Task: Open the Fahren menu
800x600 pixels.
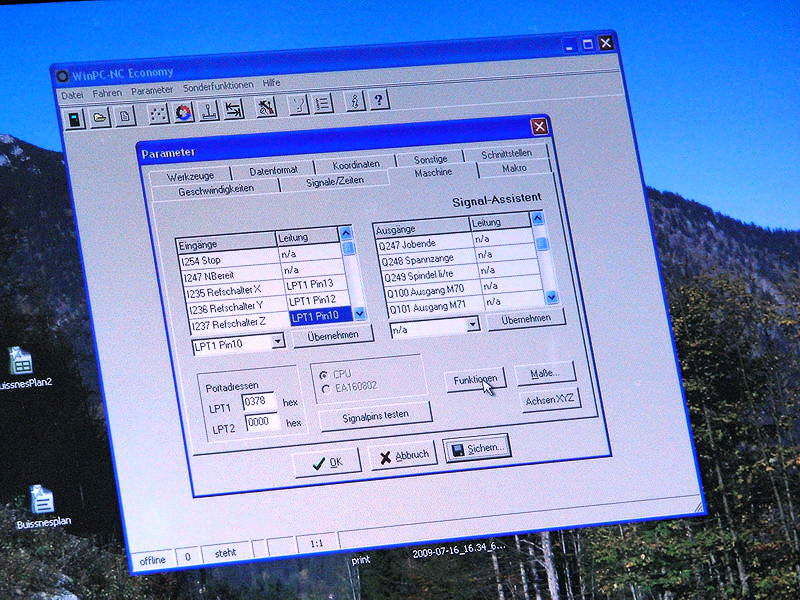Action: (107, 93)
